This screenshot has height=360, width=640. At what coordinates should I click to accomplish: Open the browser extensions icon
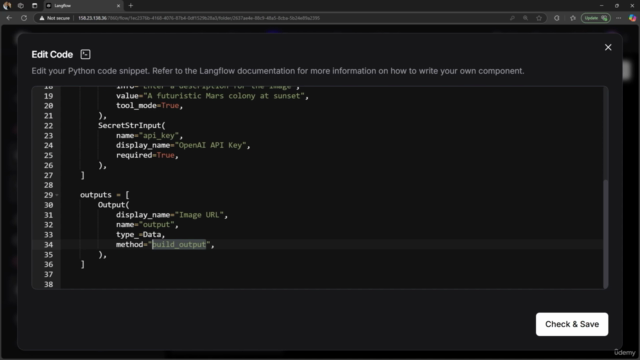[x=557, y=18]
